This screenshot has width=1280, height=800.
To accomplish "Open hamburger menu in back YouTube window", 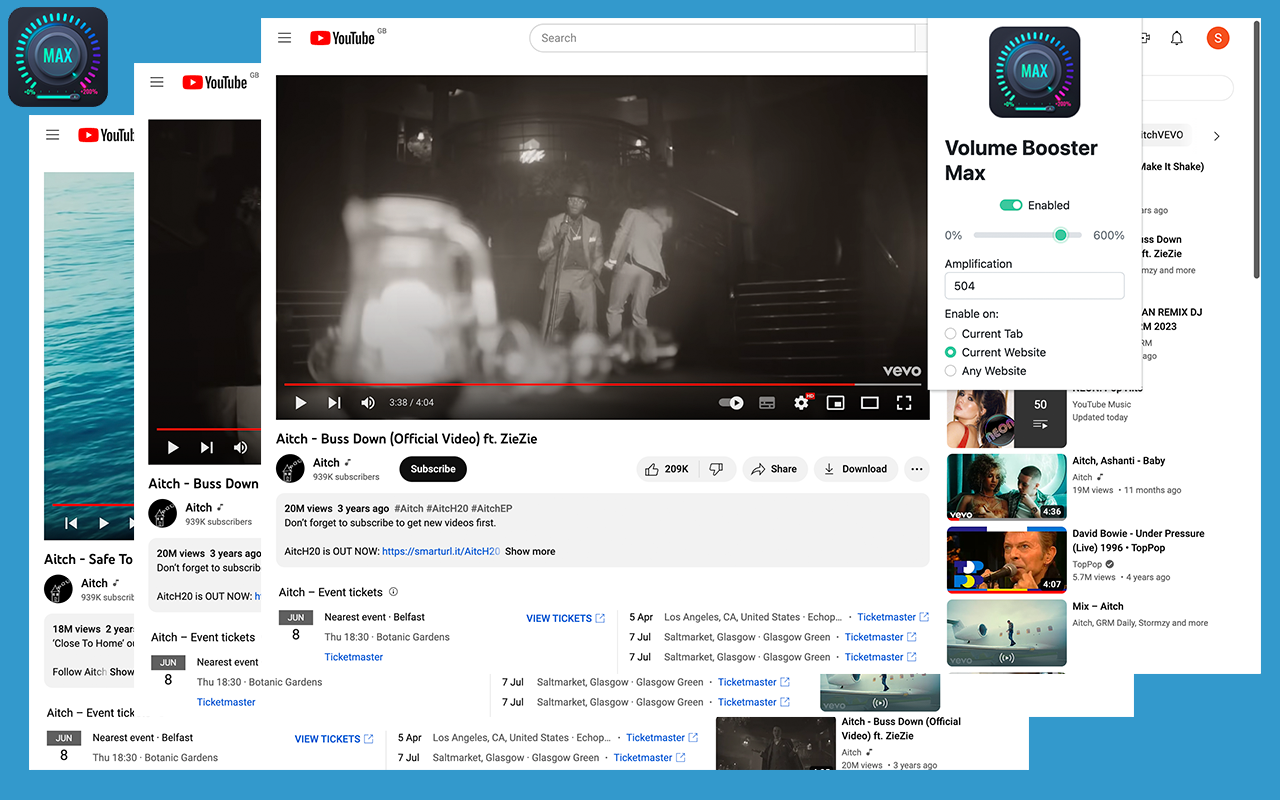I will click(53, 135).
